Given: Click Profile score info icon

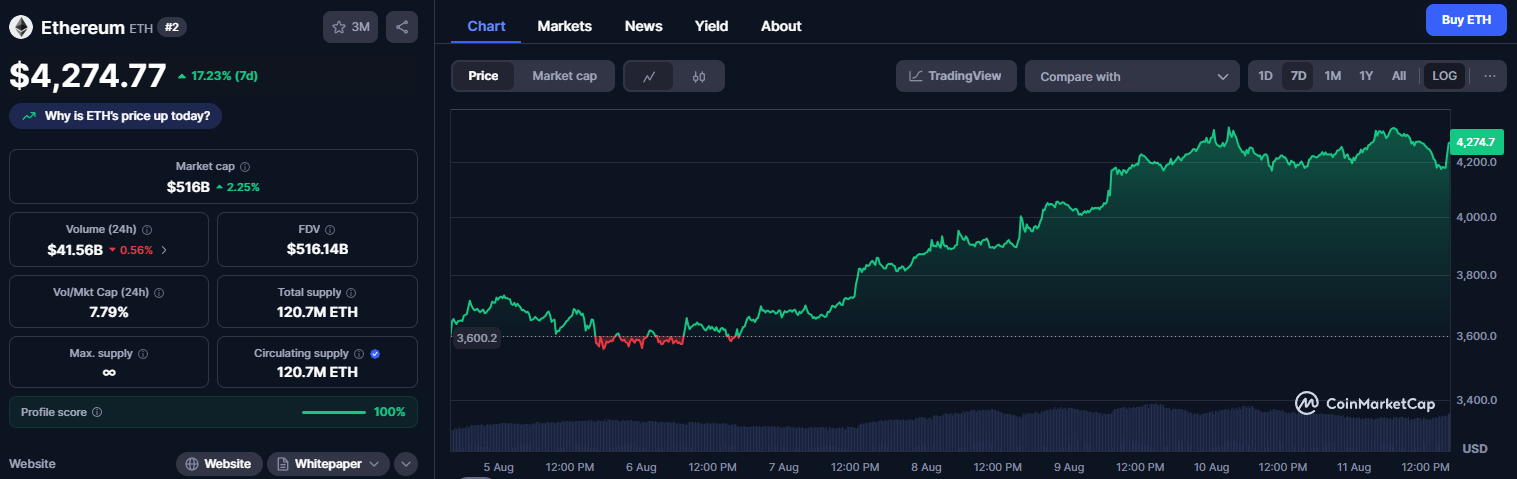Looking at the screenshot, I should (x=97, y=412).
